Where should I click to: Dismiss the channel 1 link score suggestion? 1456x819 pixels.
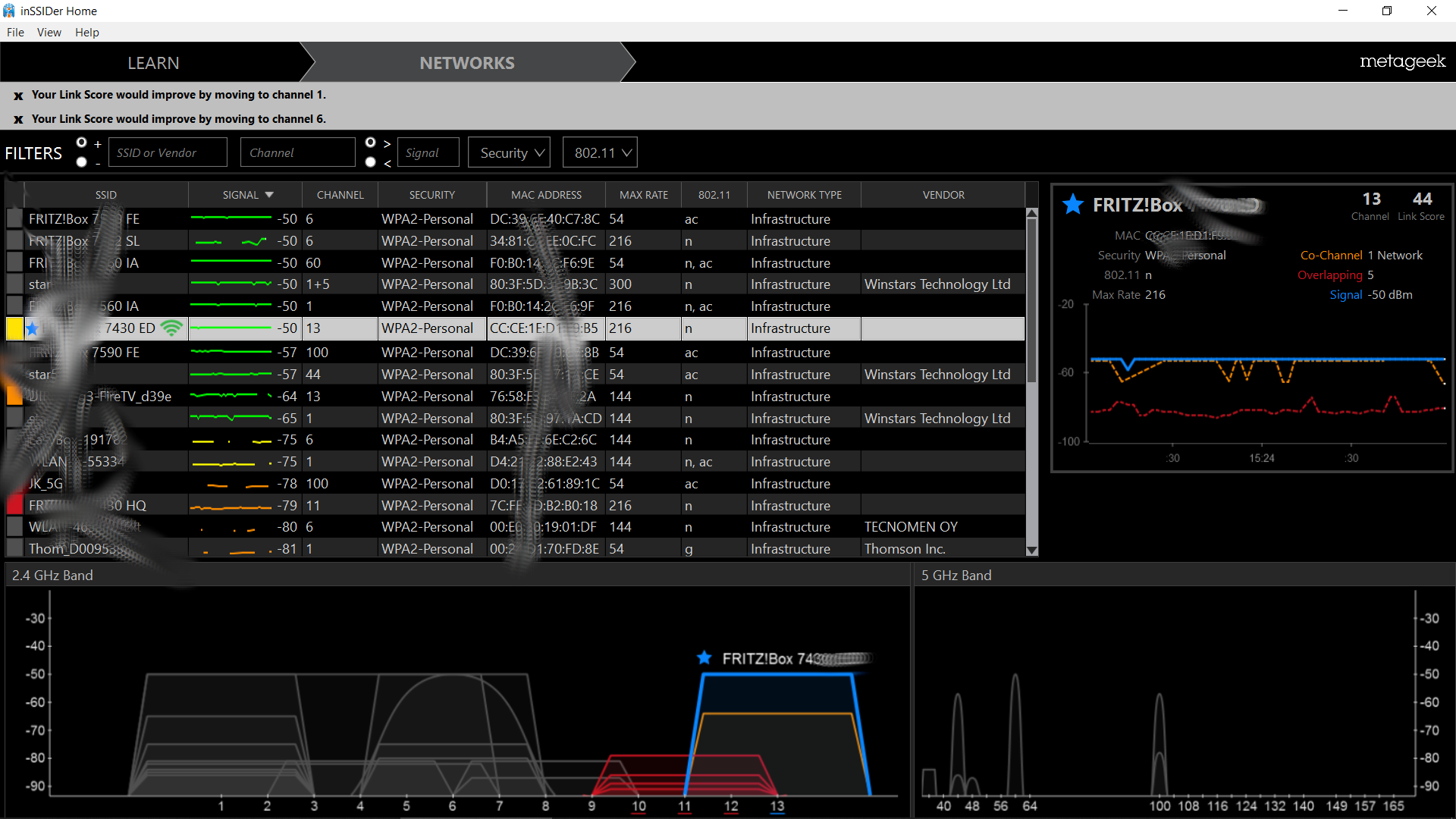point(18,96)
